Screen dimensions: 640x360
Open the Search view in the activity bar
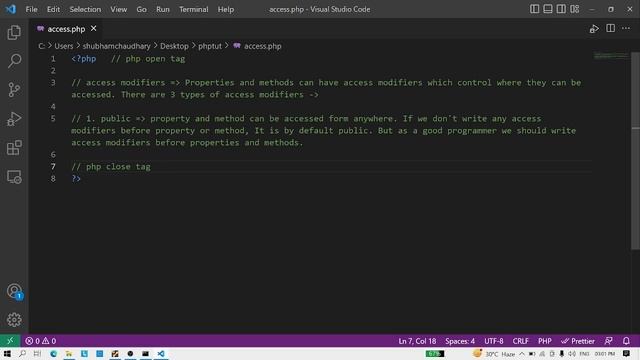pos(14,61)
